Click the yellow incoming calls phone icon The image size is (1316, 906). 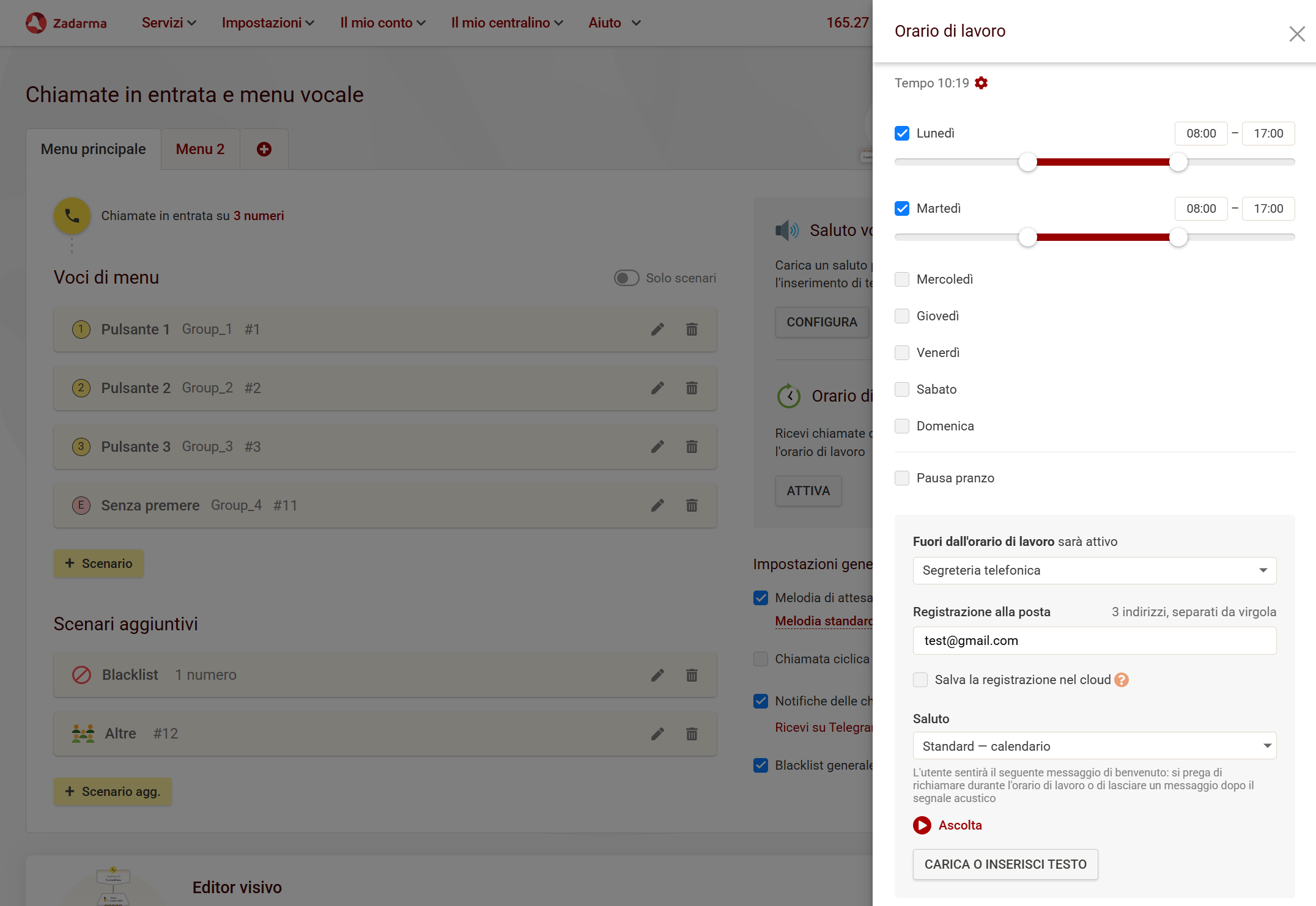72,216
